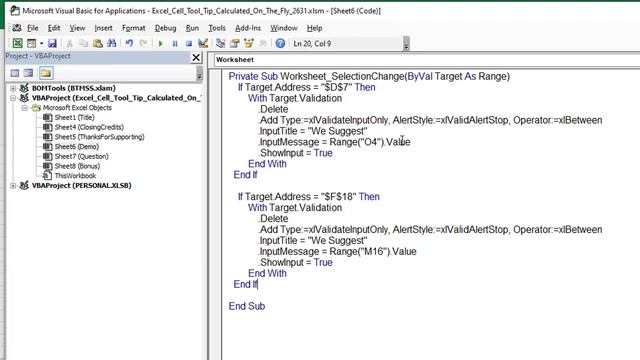Click the View Microsoft Excel icon
Screen dimensions: 640x360
(x=18, y=43)
